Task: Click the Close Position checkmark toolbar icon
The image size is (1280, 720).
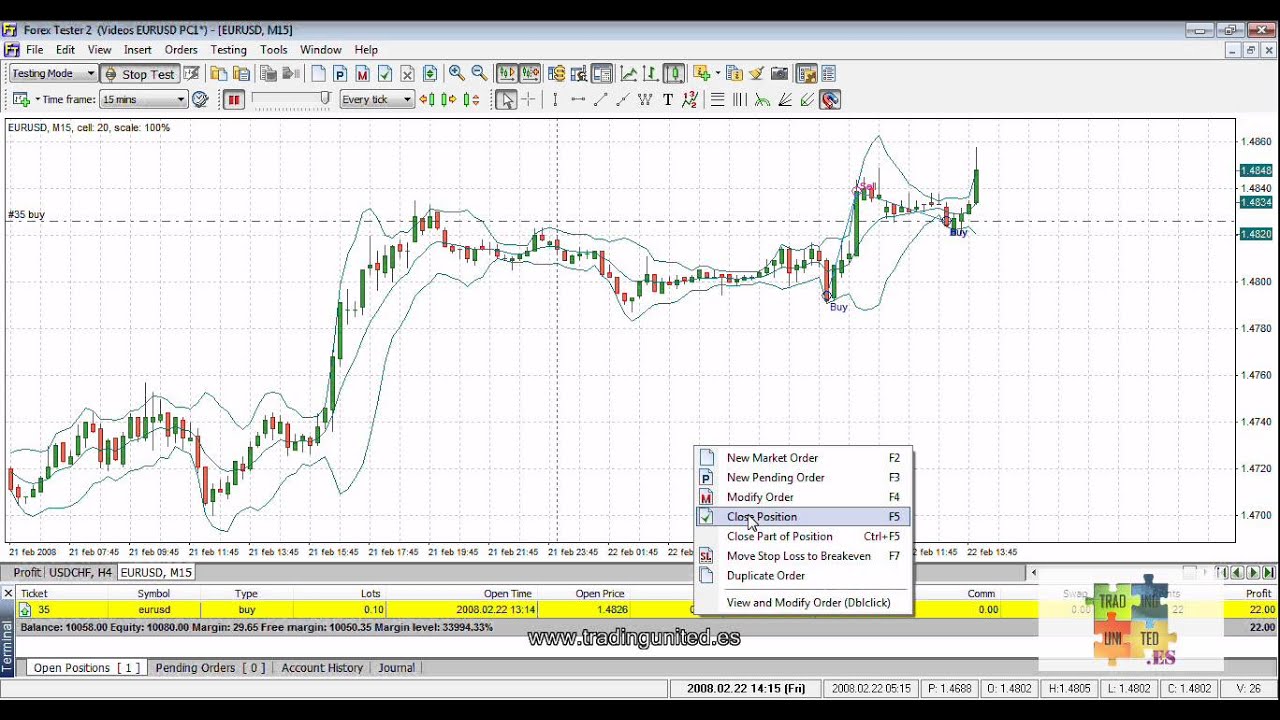Action: (x=384, y=73)
